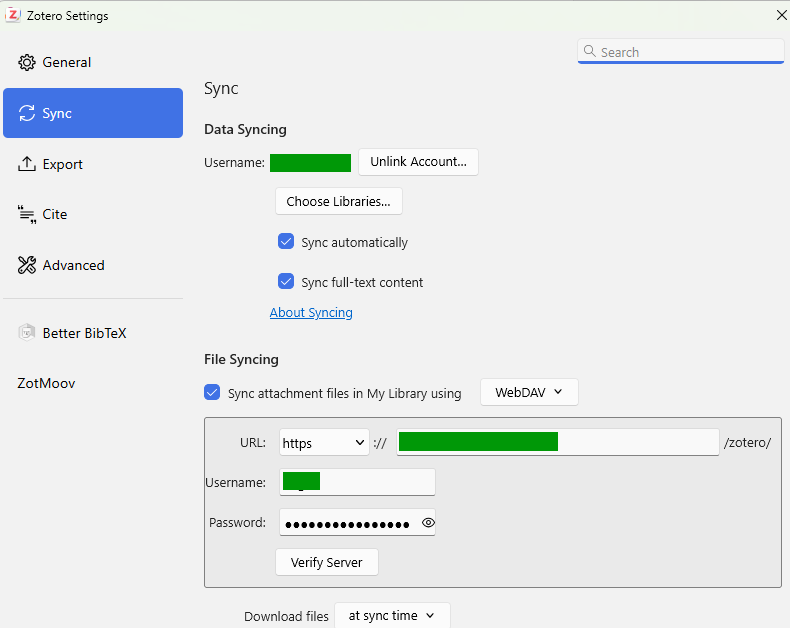Click the WebDAV URL input field
This screenshot has width=790, height=628.
pos(558,442)
